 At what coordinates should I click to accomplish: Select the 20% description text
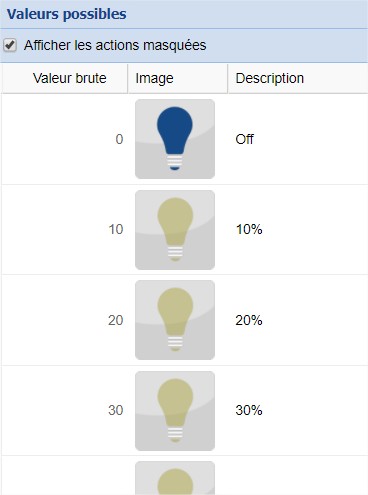(x=249, y=320)
